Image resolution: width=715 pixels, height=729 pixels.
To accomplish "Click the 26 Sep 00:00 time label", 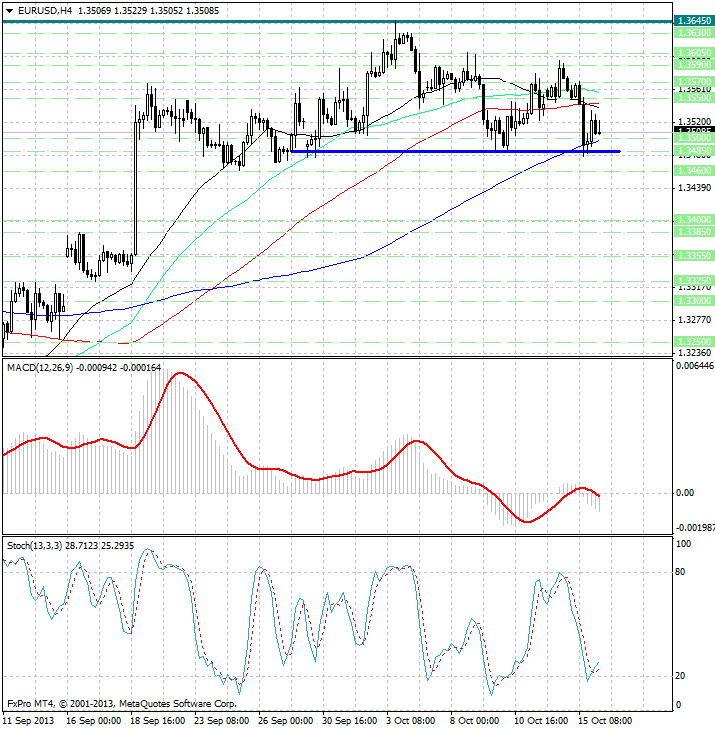I will (285, 721).
